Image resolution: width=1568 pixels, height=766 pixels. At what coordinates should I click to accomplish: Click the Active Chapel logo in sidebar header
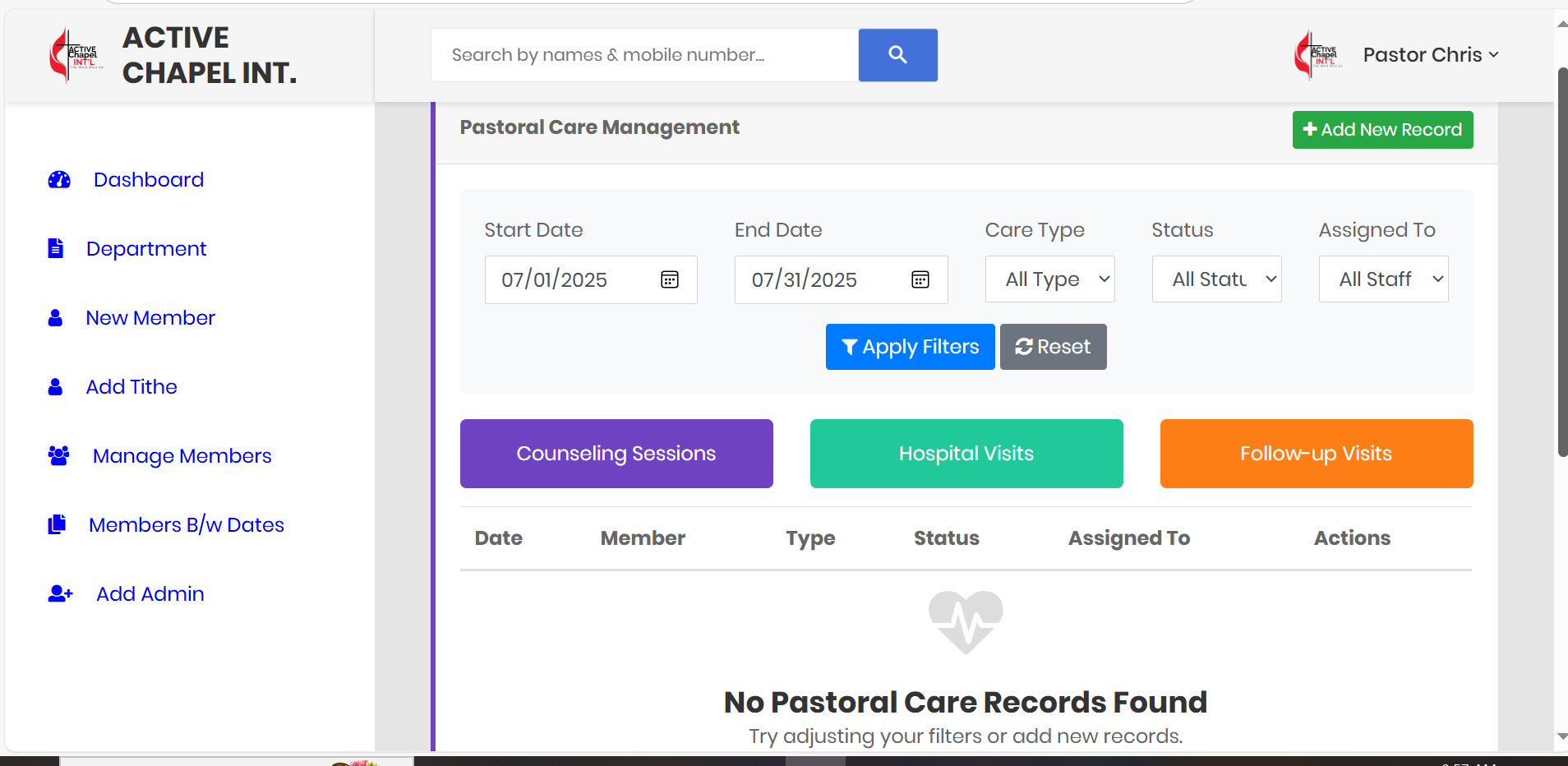[76, 55]
